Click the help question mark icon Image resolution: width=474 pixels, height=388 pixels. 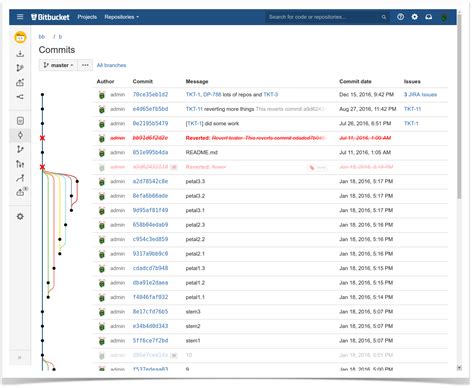point(400,17)
